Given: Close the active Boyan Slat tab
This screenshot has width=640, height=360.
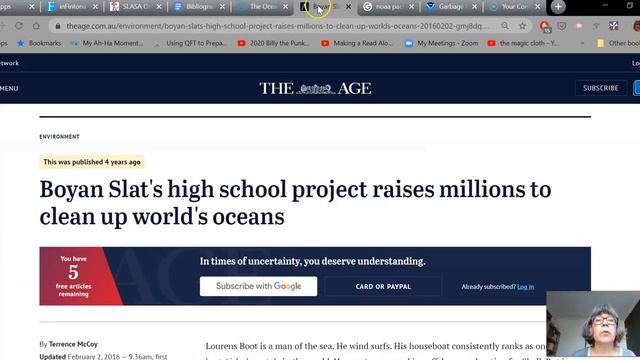Looking at the screenshot, I should [x=348, y=7].
